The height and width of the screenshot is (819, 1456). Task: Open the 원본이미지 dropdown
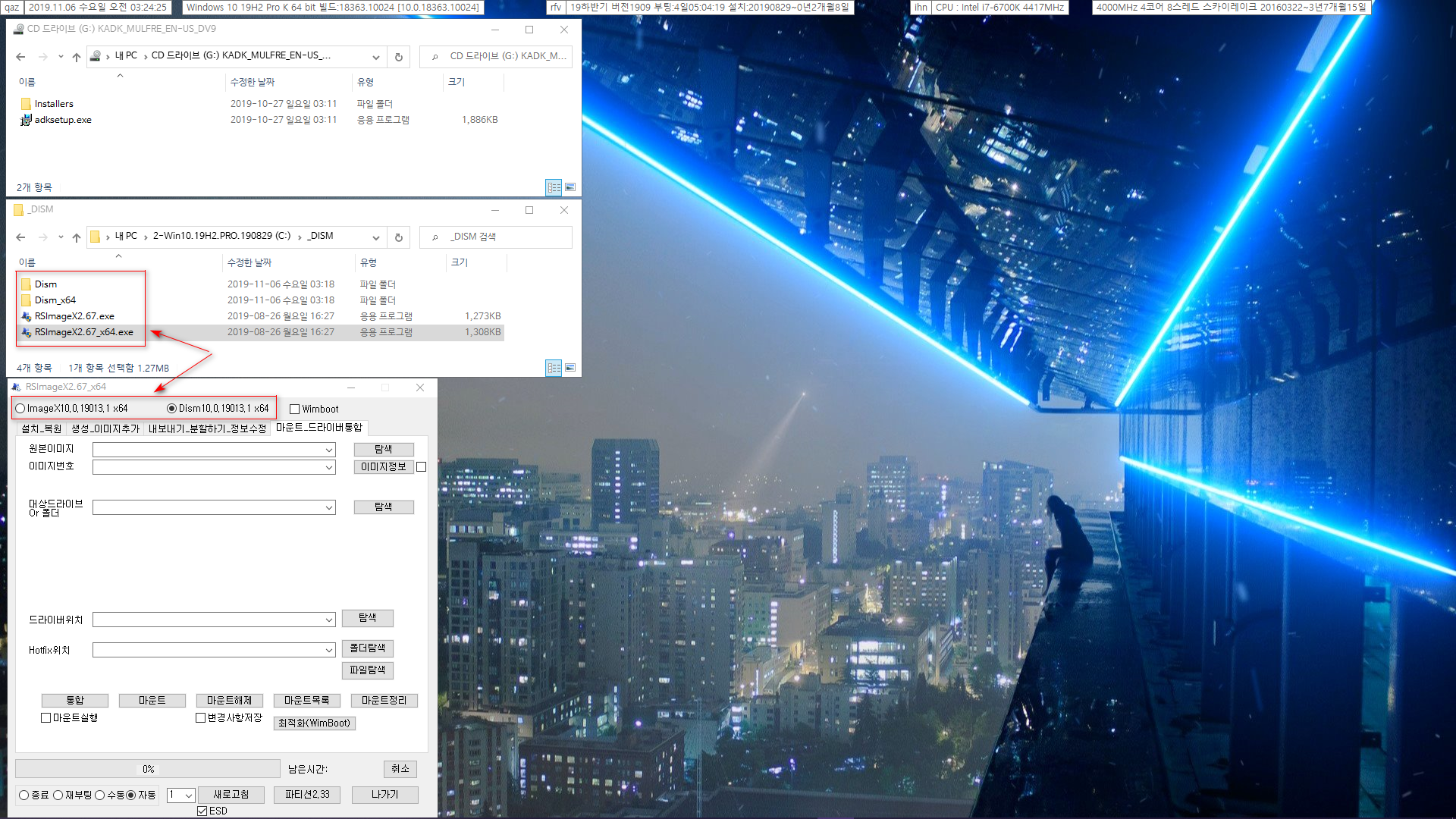(329, 450)
